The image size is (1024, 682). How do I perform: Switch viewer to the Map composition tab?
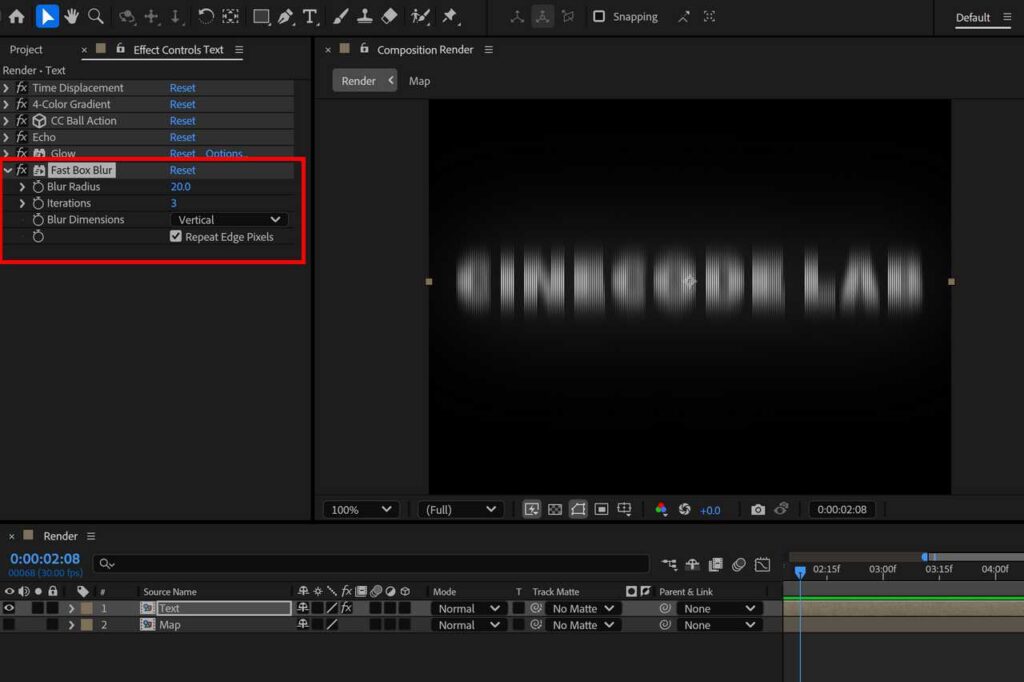(419, 81)
